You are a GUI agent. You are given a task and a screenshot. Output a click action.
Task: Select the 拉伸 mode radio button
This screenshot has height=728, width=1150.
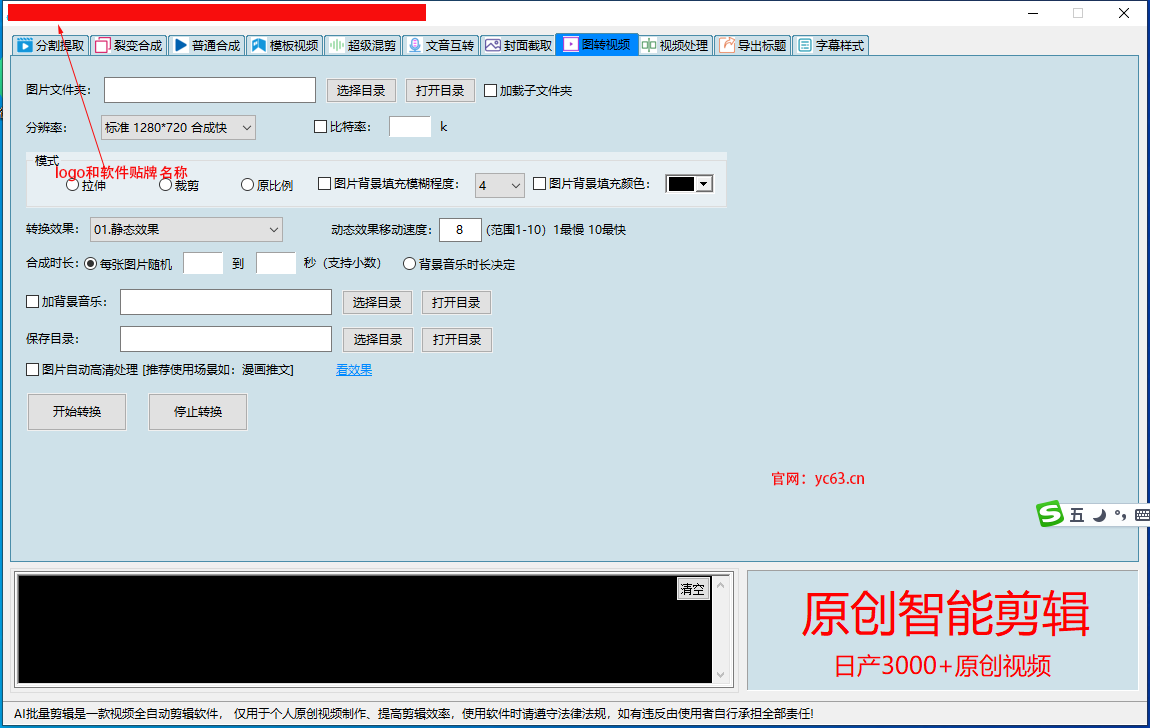(x=73, y=185)
